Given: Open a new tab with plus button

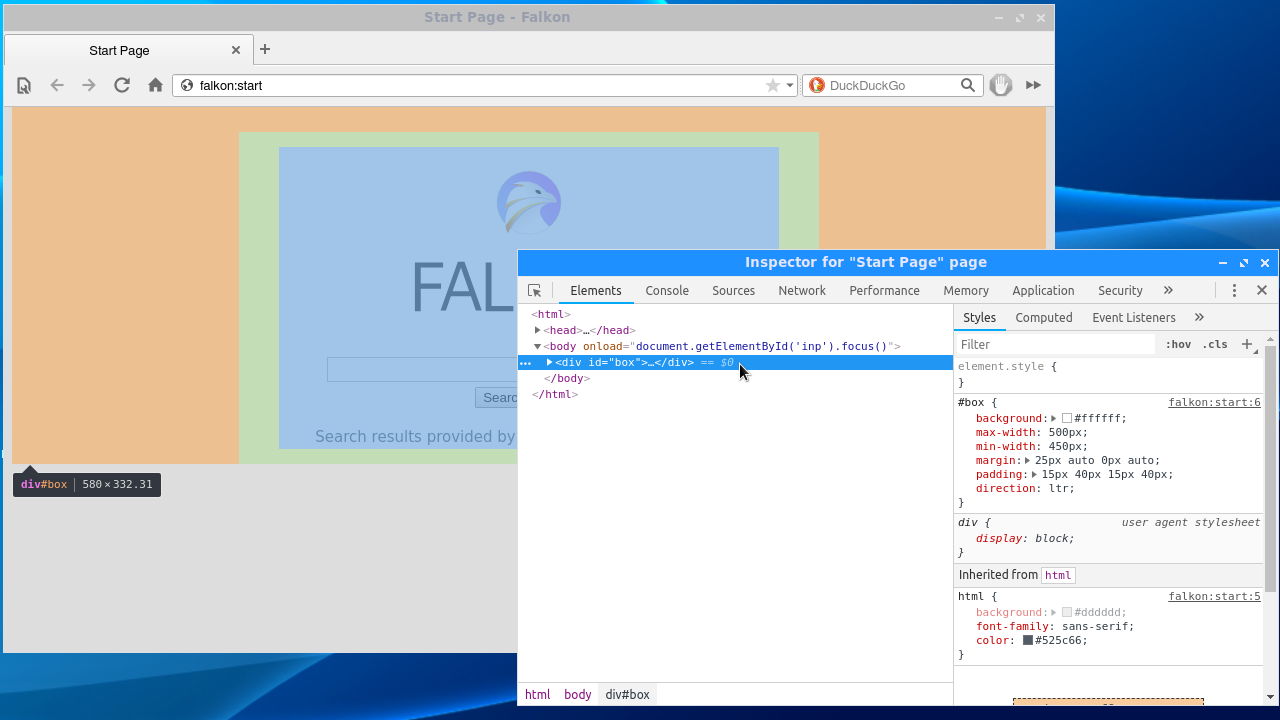Looking at the screenshot, I should 265,49.
